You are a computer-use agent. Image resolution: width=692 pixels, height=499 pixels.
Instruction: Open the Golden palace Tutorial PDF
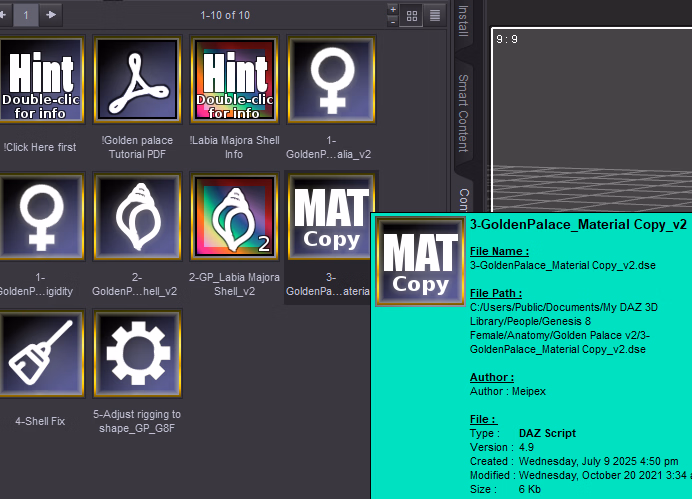pos(136,82)
